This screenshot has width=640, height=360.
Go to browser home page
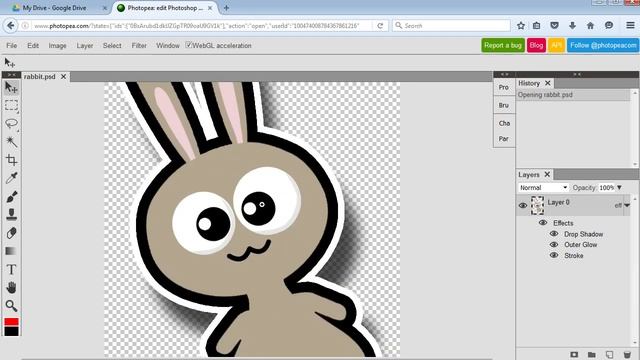pos(590,26)
